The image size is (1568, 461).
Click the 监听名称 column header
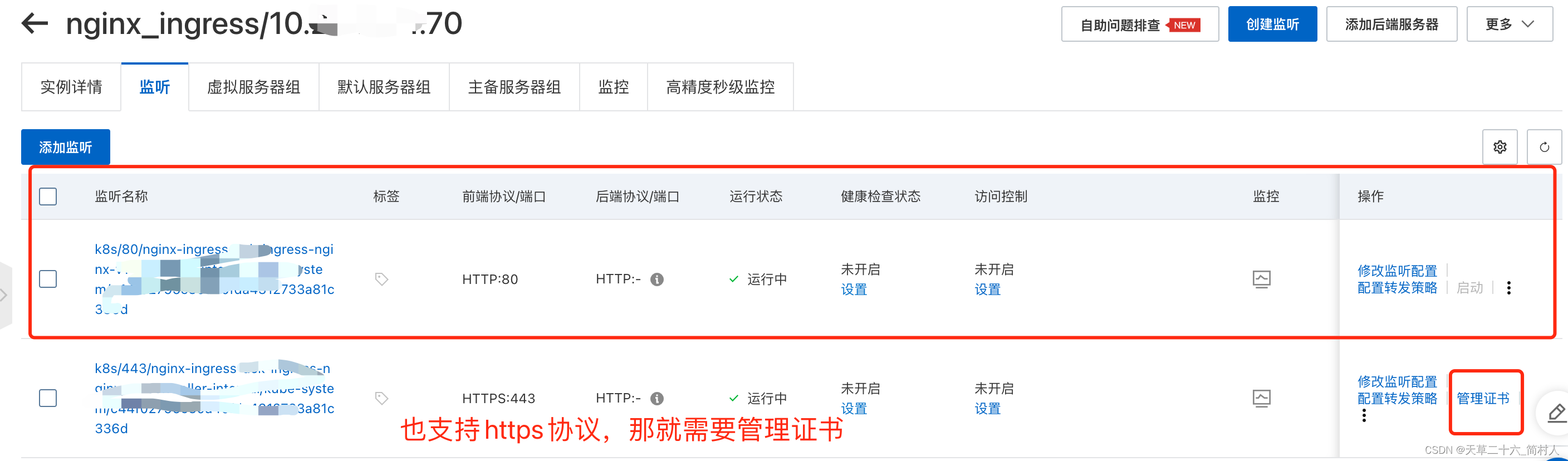pyautogui.click(x=121, y=196)
